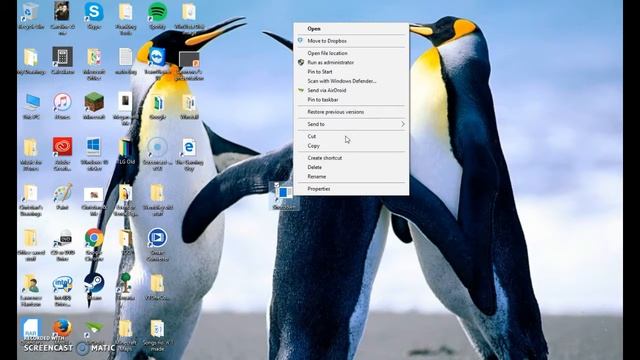Select the This PC desktop icon
Screen dimensions: 640x360
pos(31,102)
